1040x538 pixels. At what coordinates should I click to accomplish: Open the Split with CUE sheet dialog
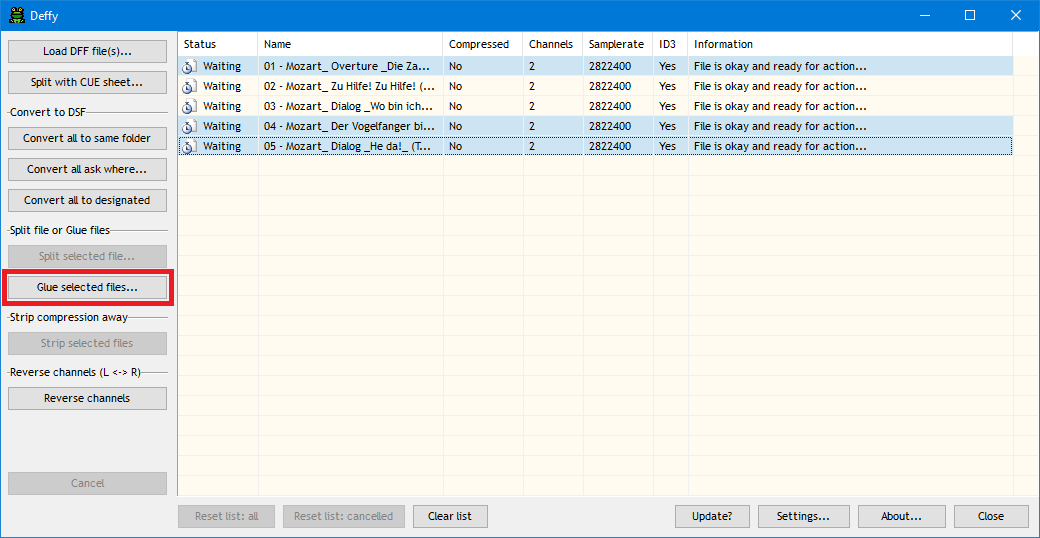(x=87, y=82)
